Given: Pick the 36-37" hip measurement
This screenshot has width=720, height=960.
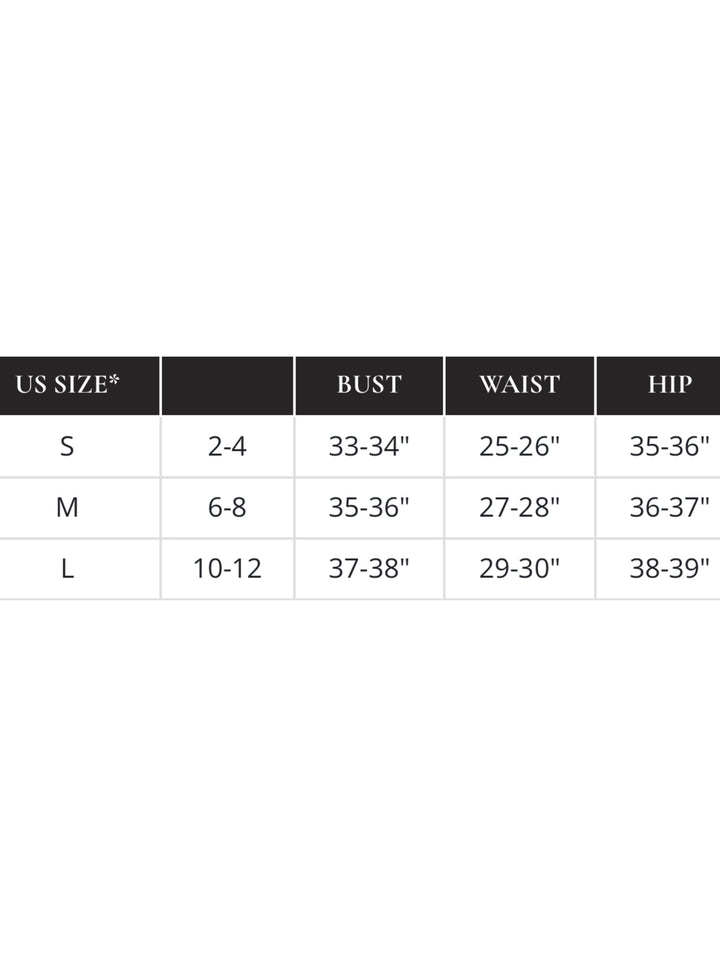Looking at the screenshot, I should point(669,508).
